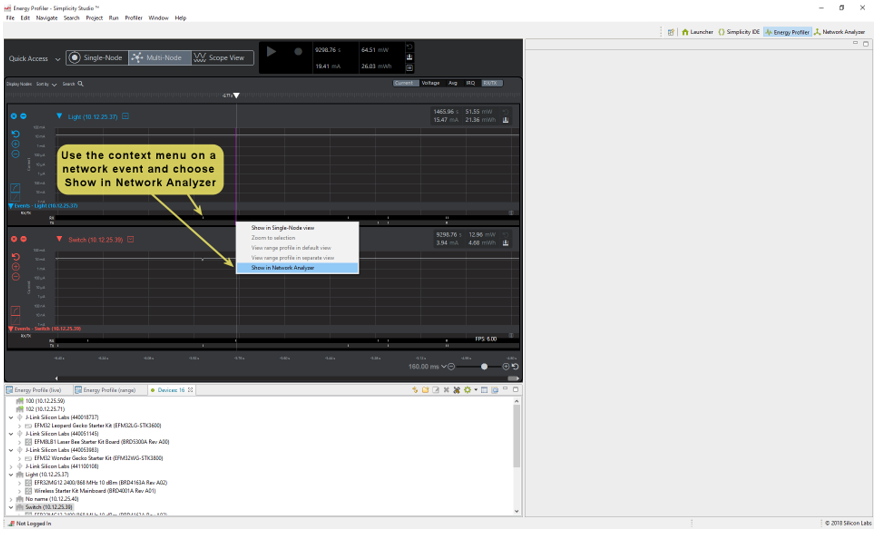The width and height of the screenshot is (874, 533).
Task: Save Switch node data with export icon
Action: point(506,243)
